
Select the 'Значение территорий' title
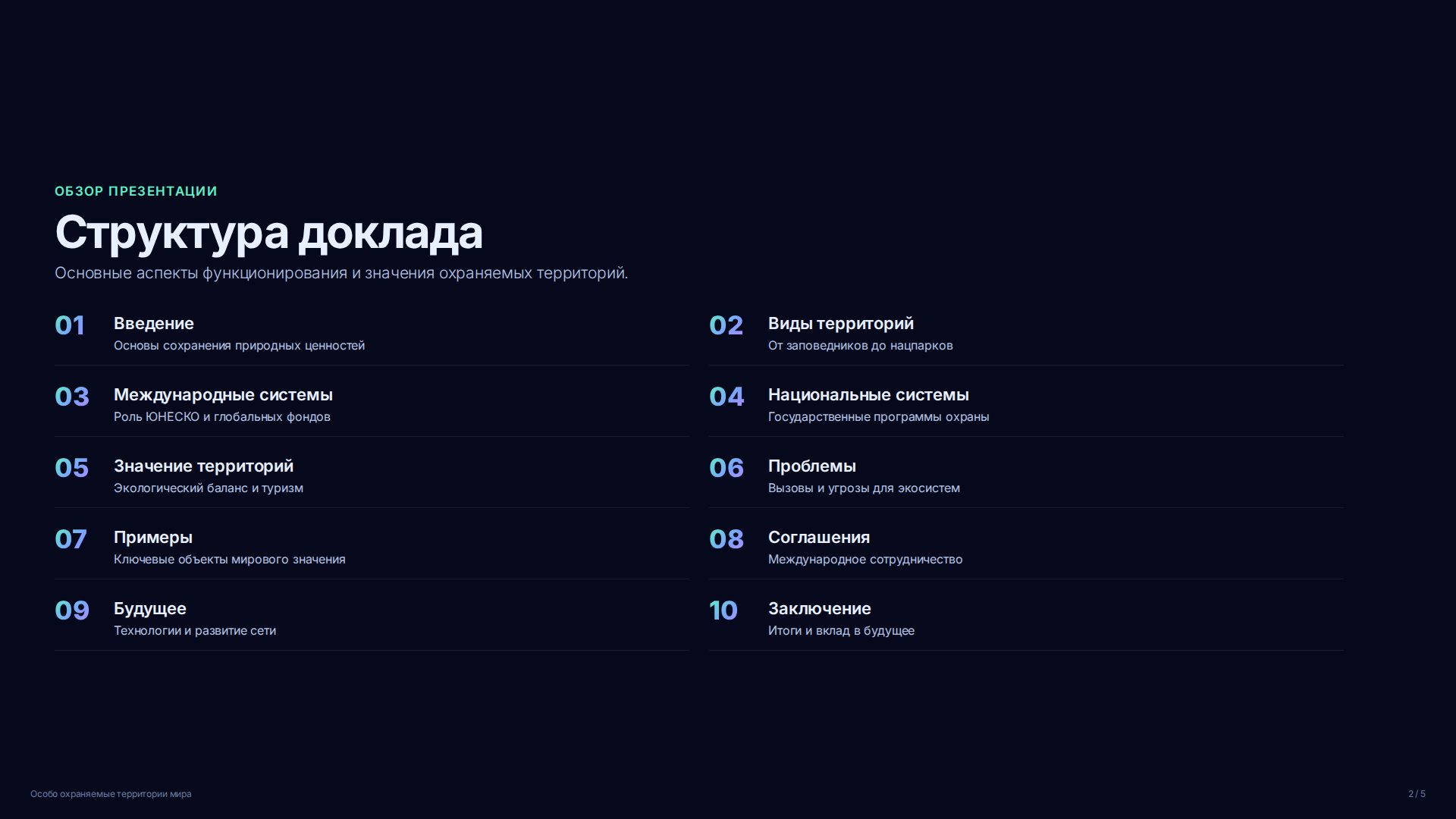tap(203, 466)
